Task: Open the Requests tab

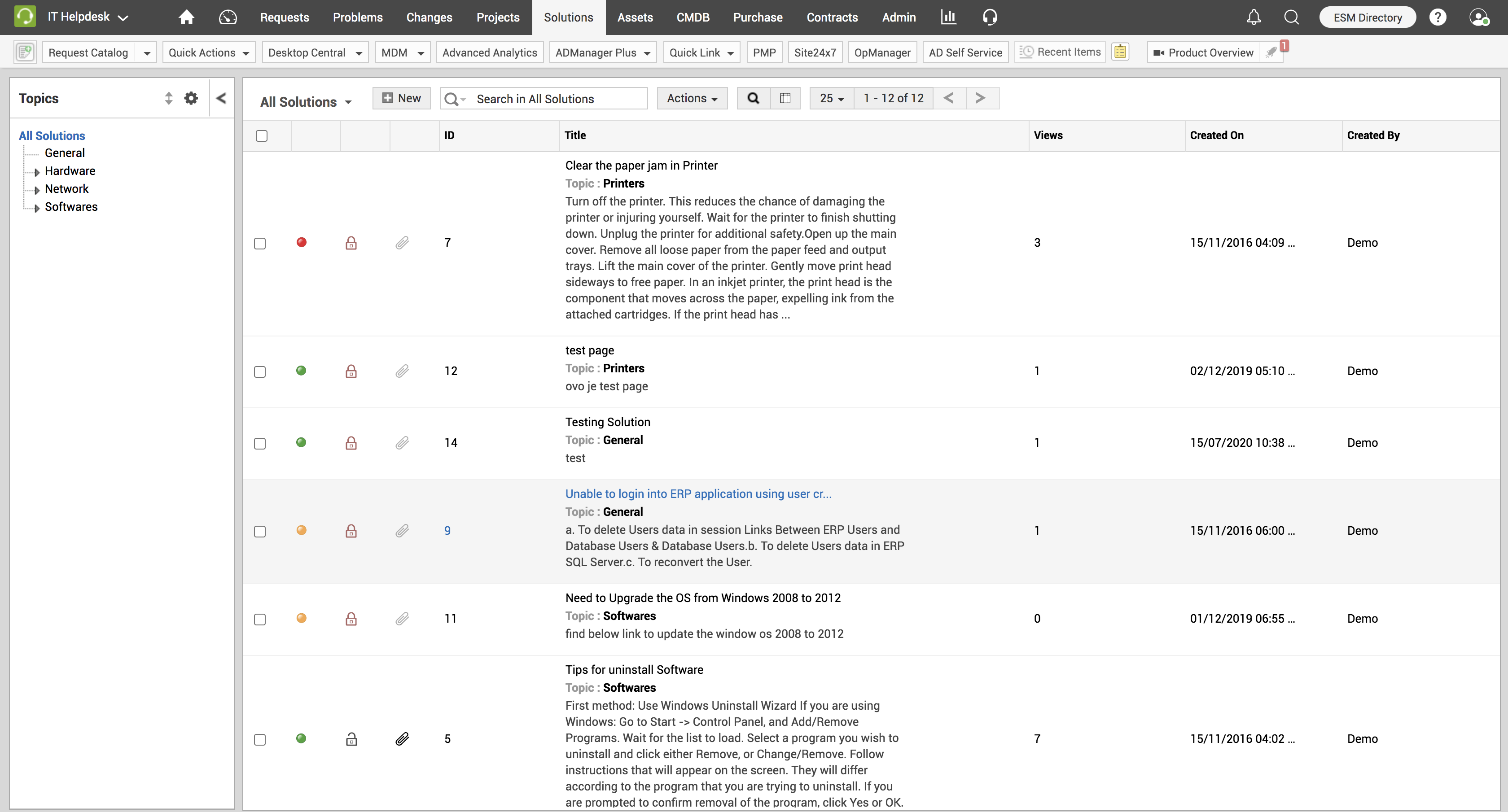Action: pos(285,17)
